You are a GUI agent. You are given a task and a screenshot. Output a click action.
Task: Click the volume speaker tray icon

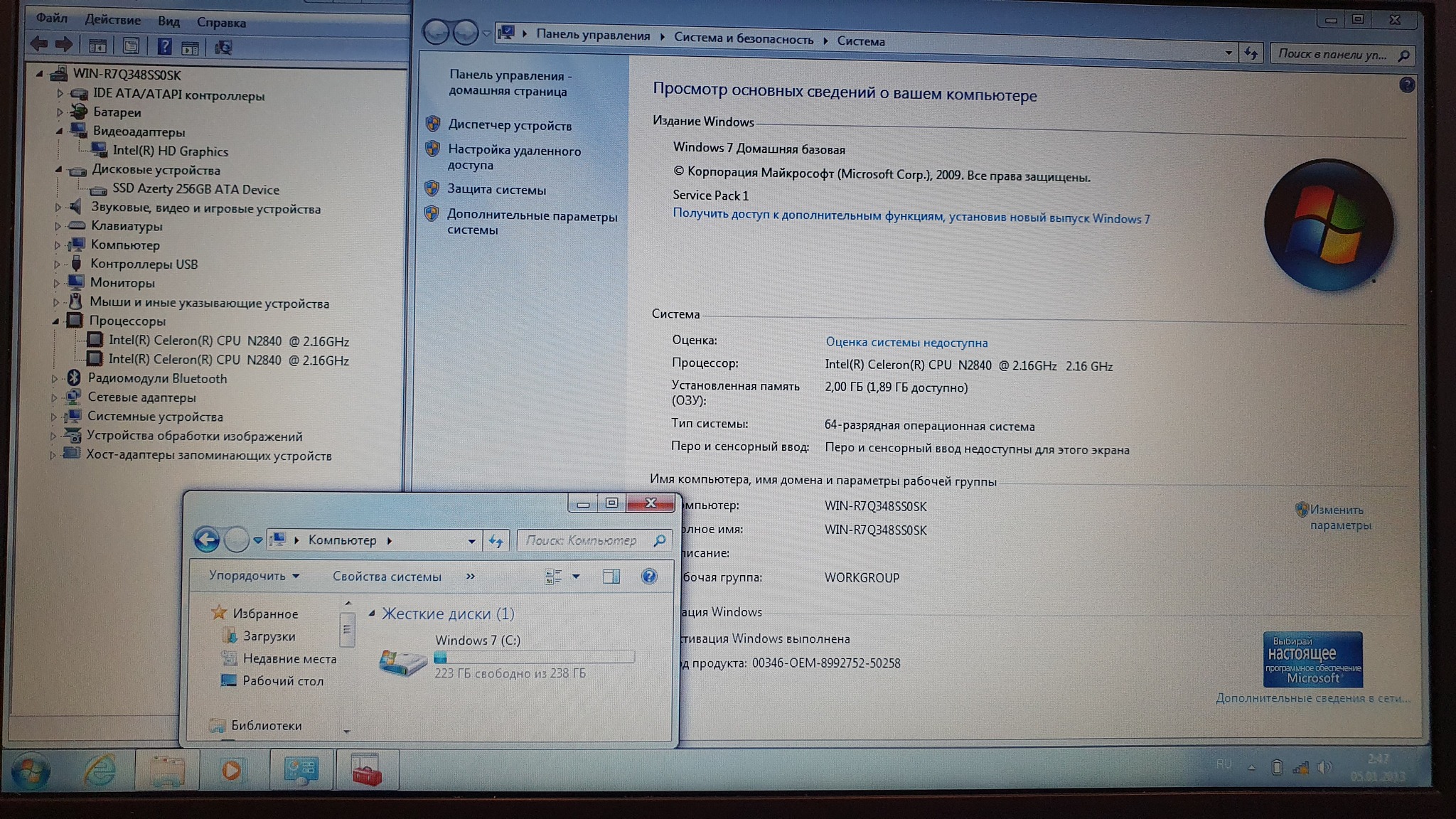pos(1324,767)
